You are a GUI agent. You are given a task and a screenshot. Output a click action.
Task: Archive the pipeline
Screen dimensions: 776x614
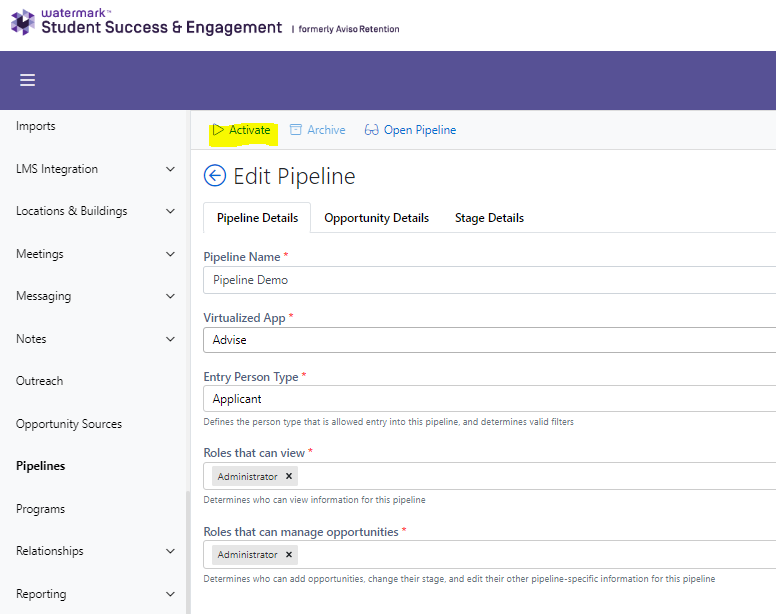coord(318,130)
